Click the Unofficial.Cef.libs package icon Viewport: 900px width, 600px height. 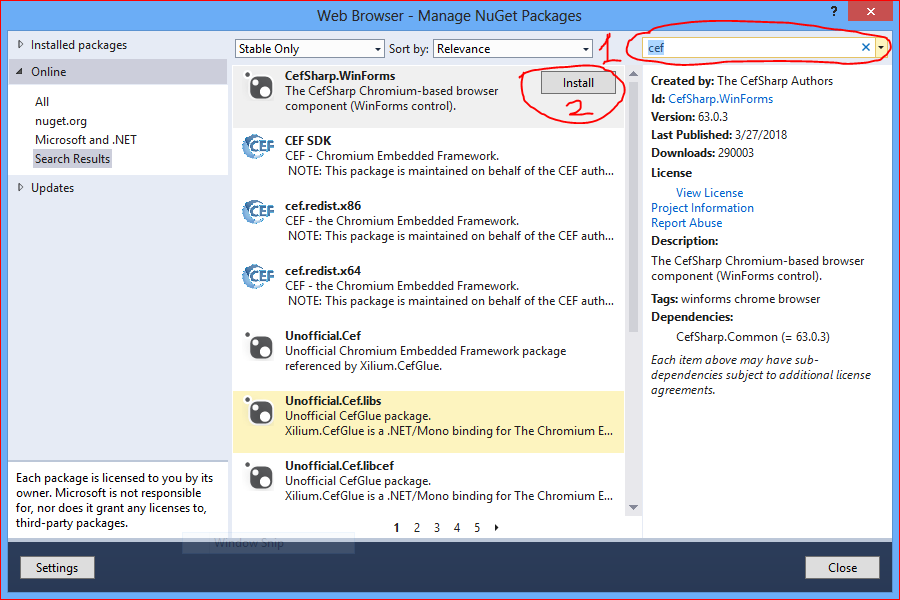point(258,412)
